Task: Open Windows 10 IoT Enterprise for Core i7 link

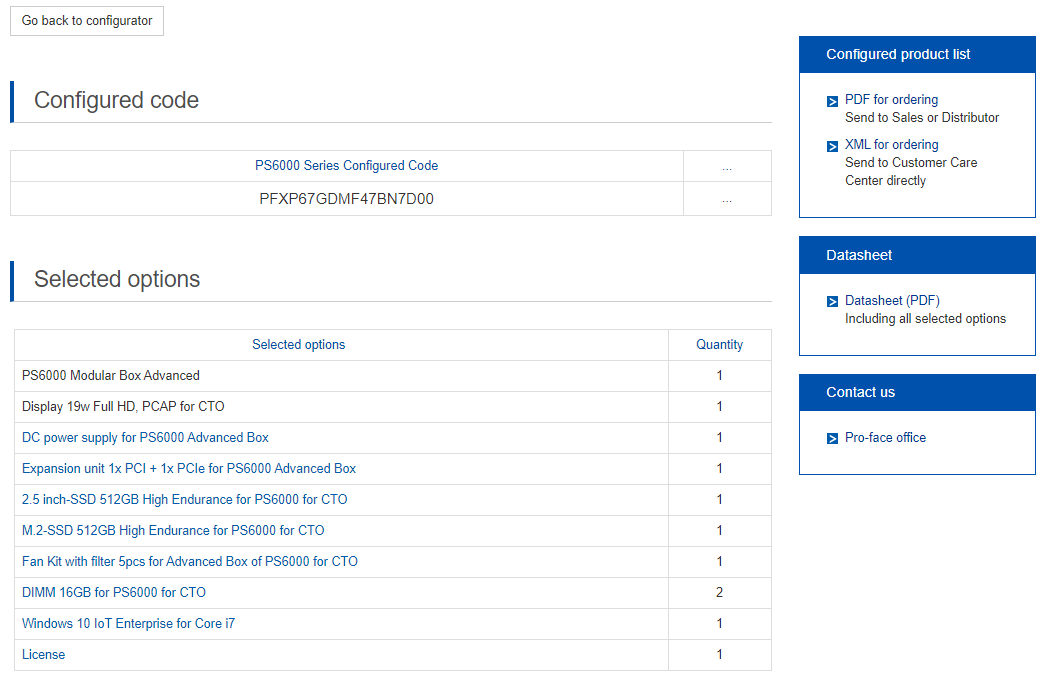Action: pos(128,623)
